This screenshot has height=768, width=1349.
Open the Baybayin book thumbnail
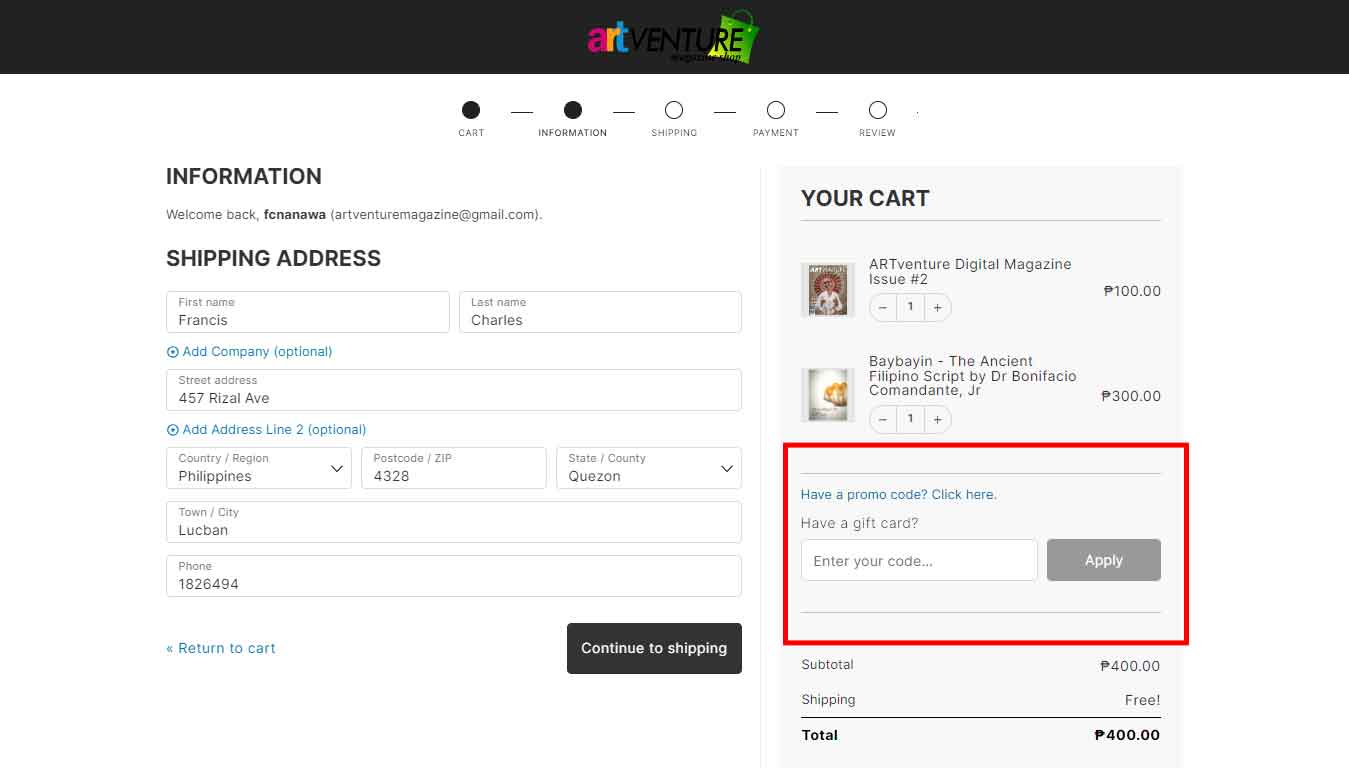(x=828, y=395)
